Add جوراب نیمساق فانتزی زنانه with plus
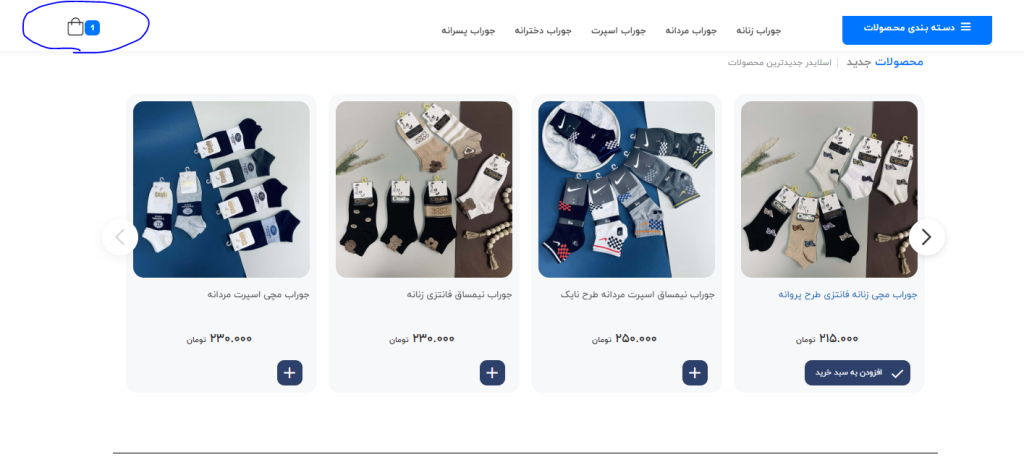 (x=492, y=373)
